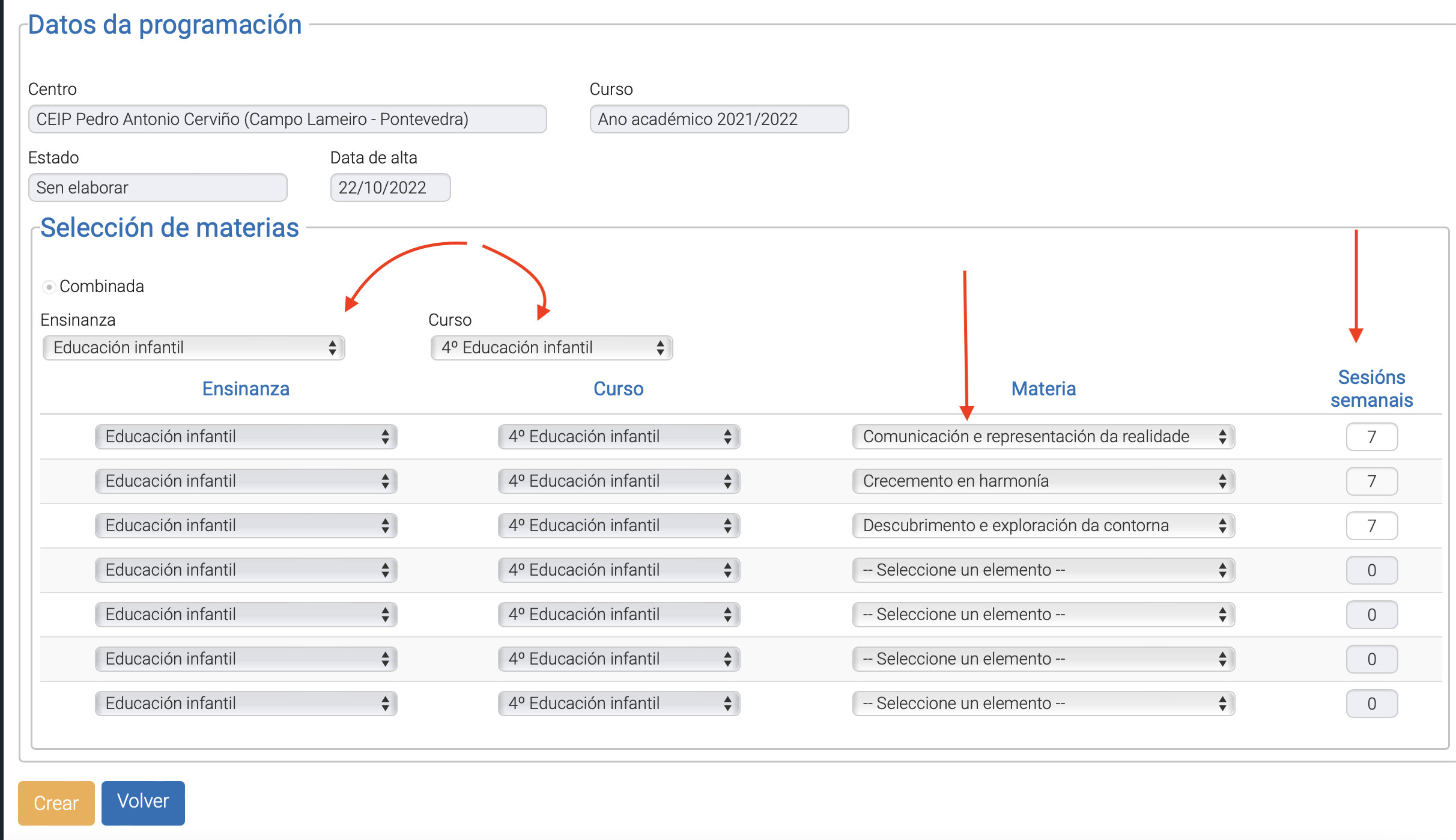Click sessions field for Descubrimento e exploración row
The width and height of the screenshot is (1456, 840).
click(1372, 526)
